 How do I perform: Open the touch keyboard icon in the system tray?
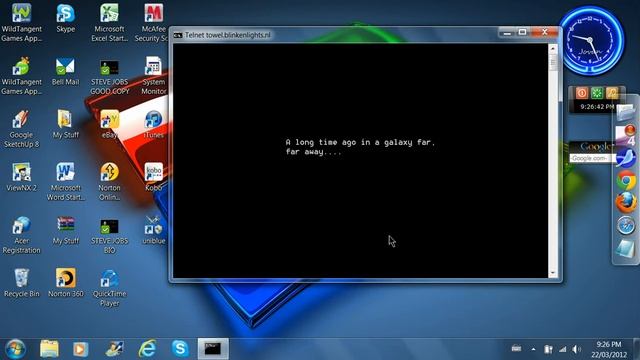(x=516, y=349)
